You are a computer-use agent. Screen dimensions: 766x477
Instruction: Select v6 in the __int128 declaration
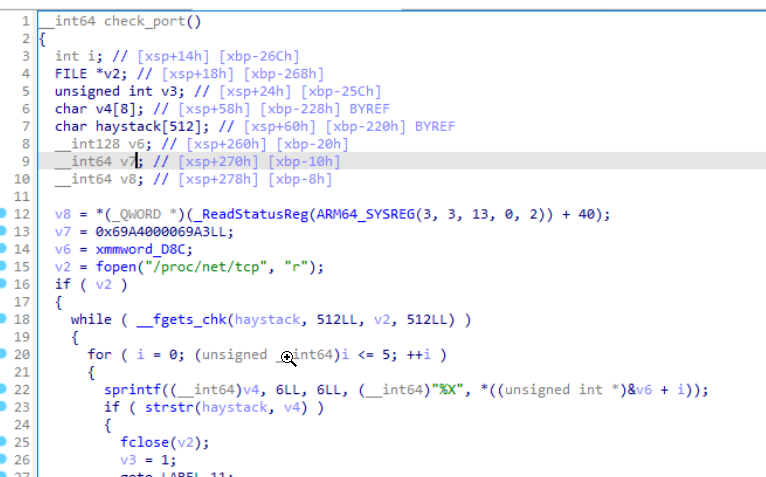(136, 144)
